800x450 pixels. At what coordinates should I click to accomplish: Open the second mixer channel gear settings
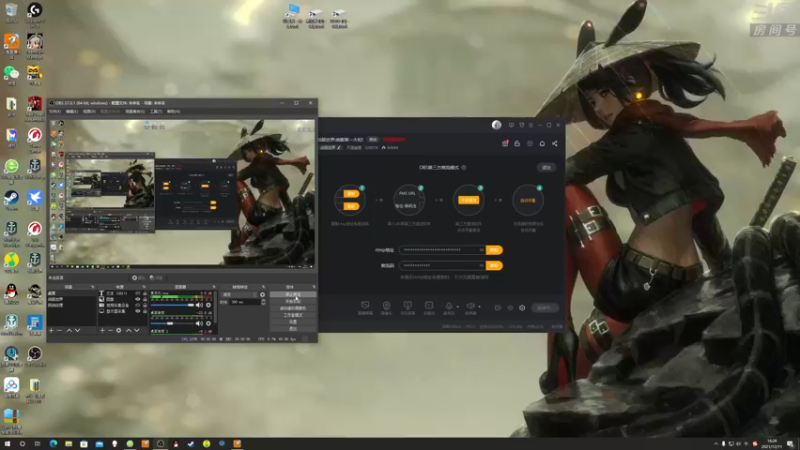[208, 323]
